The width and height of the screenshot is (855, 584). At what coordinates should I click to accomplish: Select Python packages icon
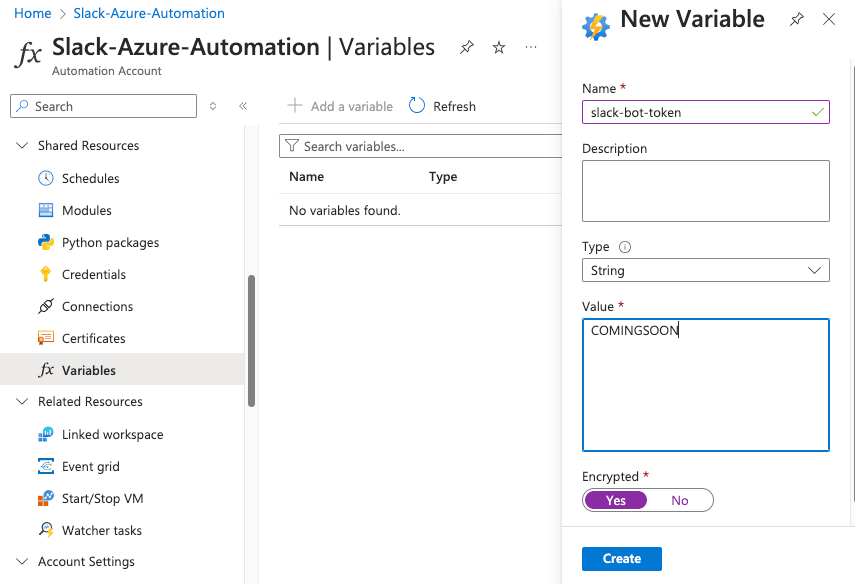click(x=46, y=242)
